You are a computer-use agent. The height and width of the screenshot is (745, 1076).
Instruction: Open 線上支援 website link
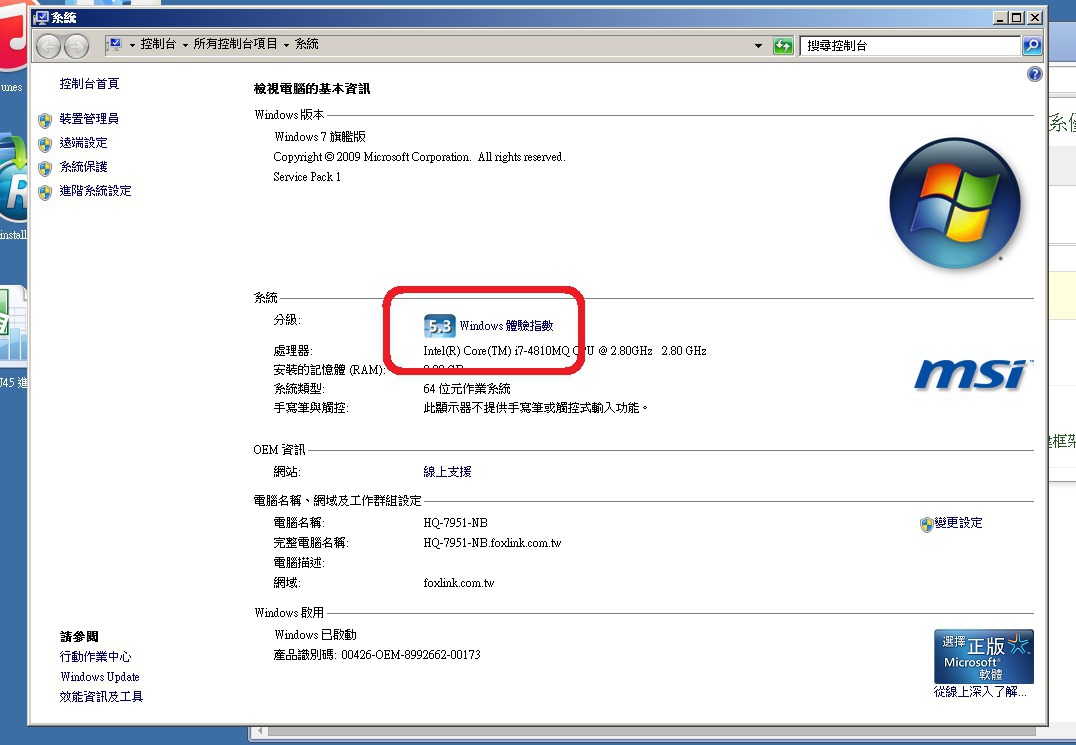click(447, 472)
